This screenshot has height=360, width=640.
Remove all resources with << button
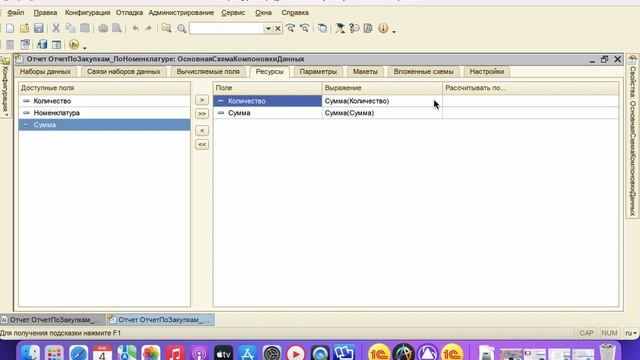[202, 144]
